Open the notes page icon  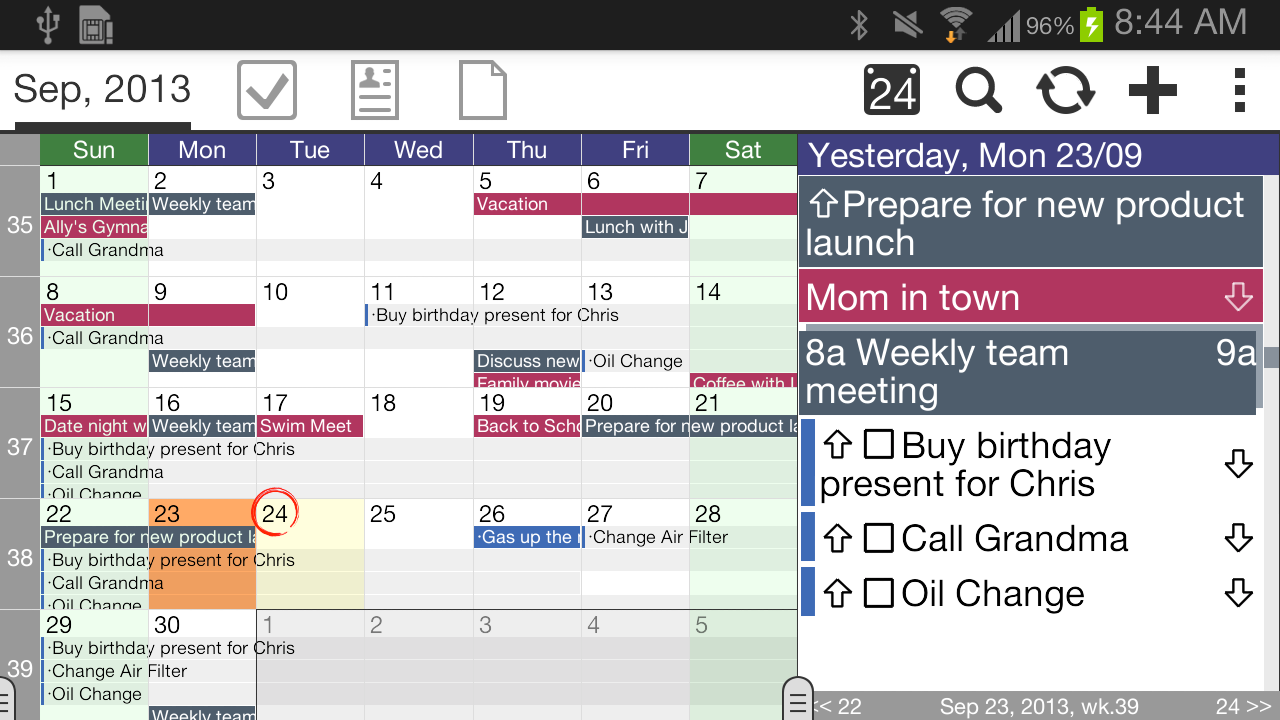coord(482,90)
